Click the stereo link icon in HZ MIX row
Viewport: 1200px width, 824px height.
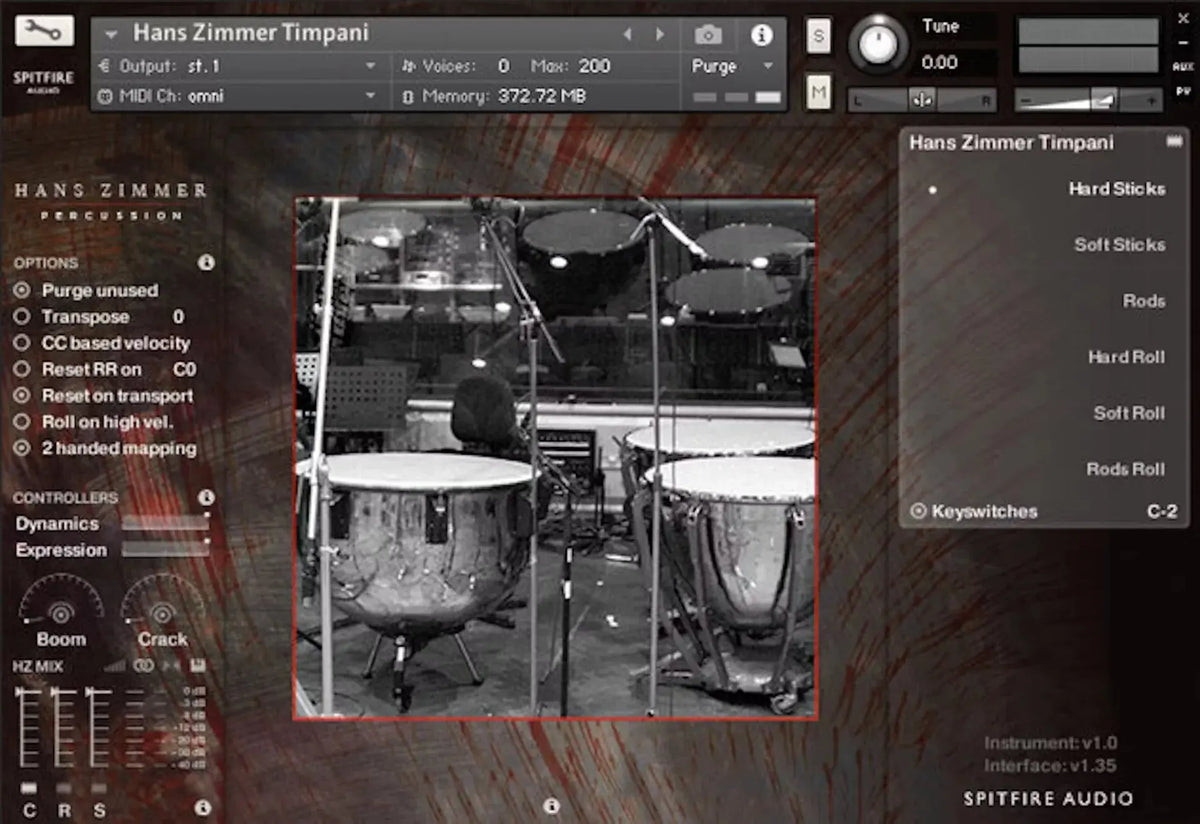pos(142,665)
